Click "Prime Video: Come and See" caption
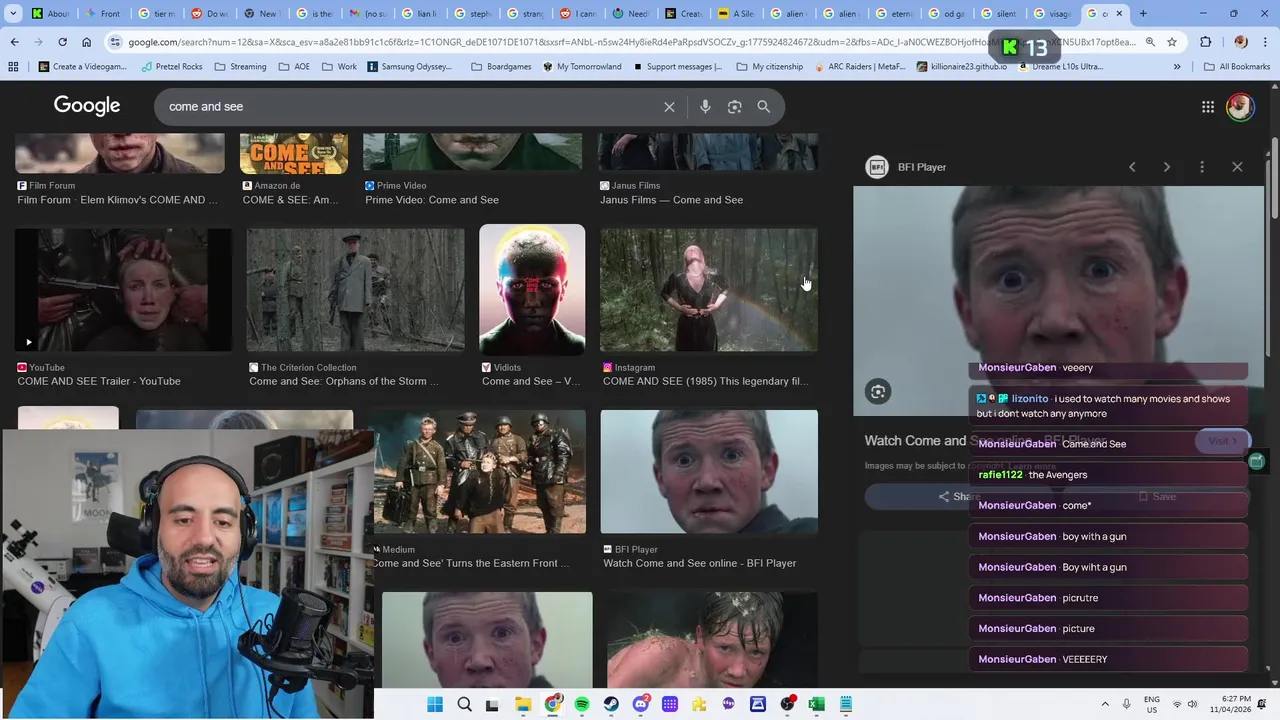1280x720 pixels. click(432, 200)
